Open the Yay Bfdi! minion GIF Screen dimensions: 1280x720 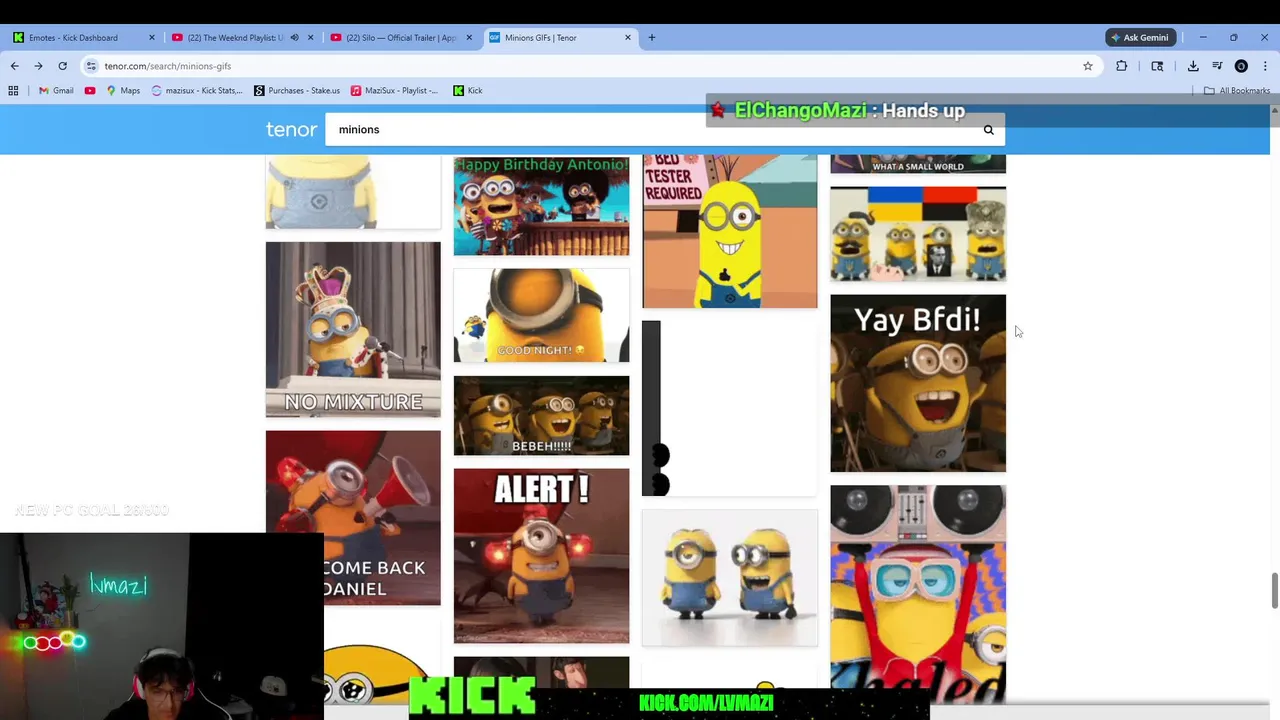(918, 383)
